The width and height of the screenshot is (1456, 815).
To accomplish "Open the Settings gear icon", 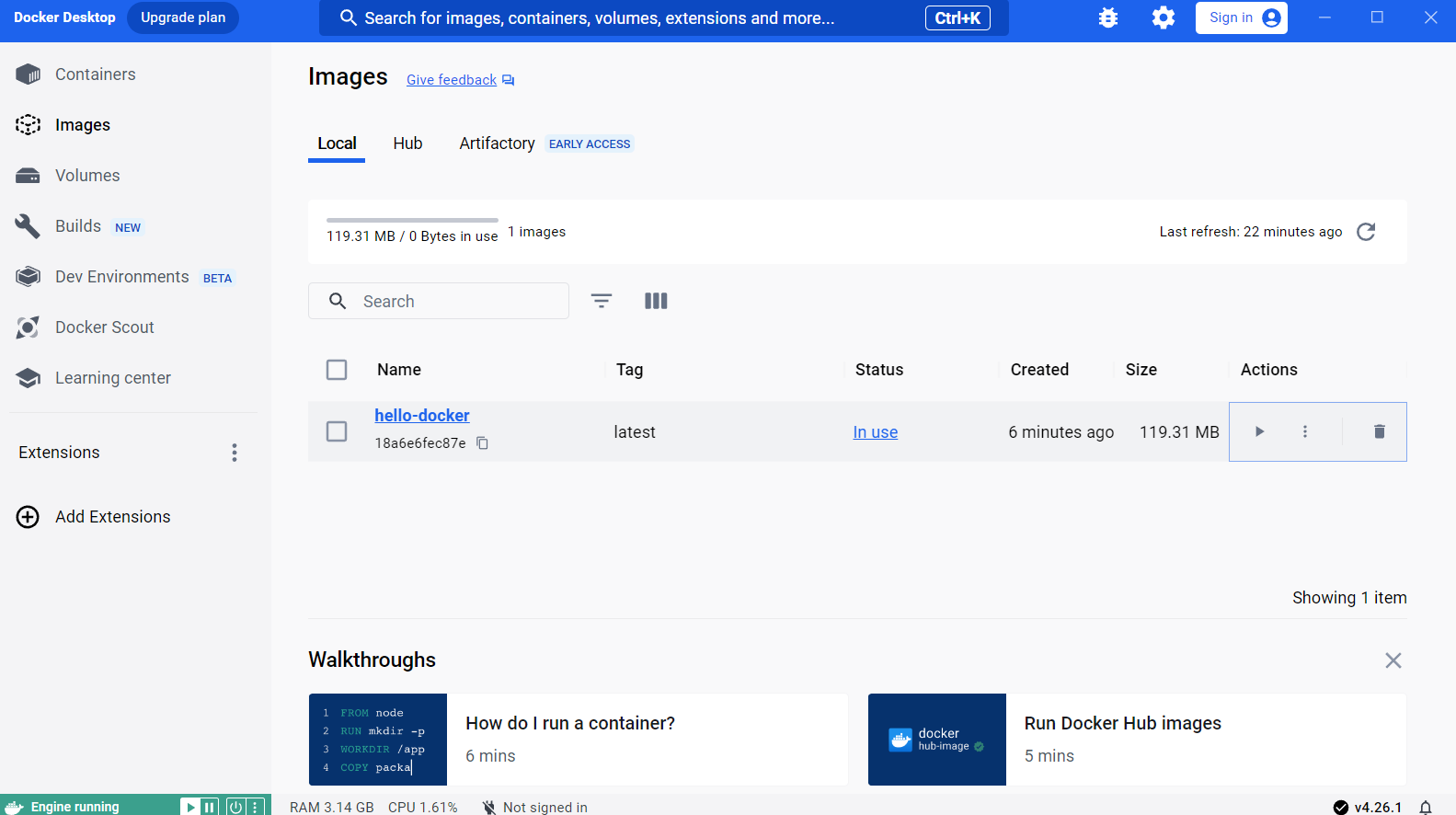I will pos(1164,17).
